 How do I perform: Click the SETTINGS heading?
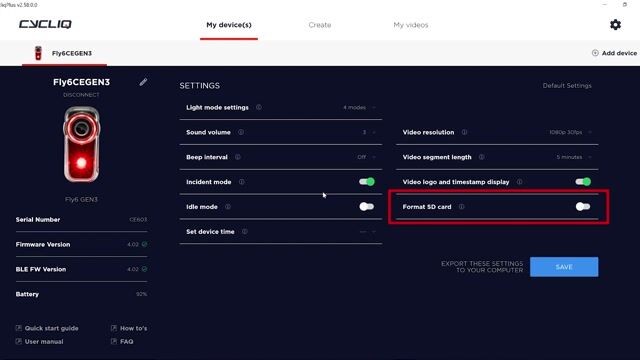point(200,86)
